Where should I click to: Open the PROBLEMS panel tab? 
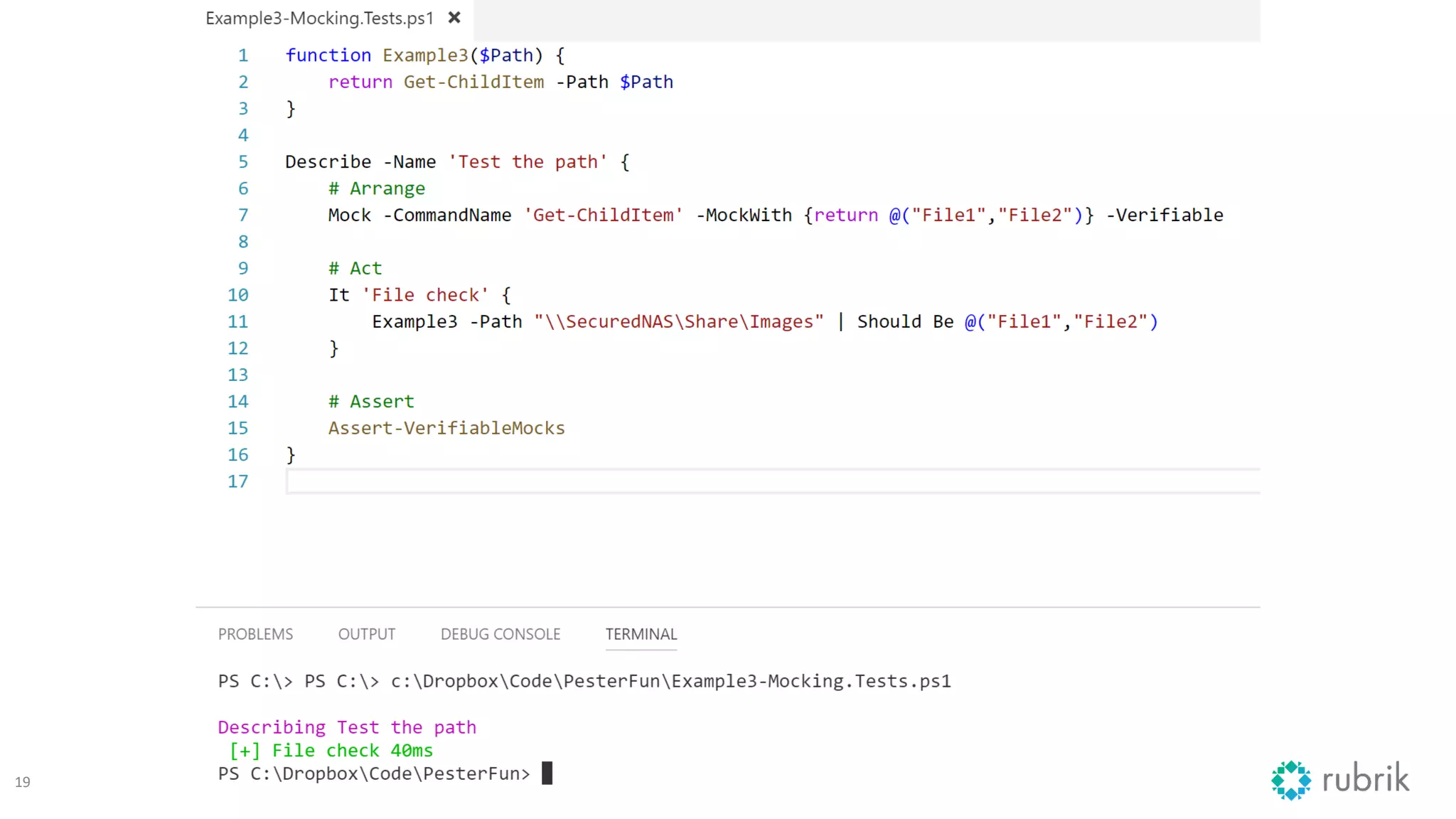coord(255,634)
